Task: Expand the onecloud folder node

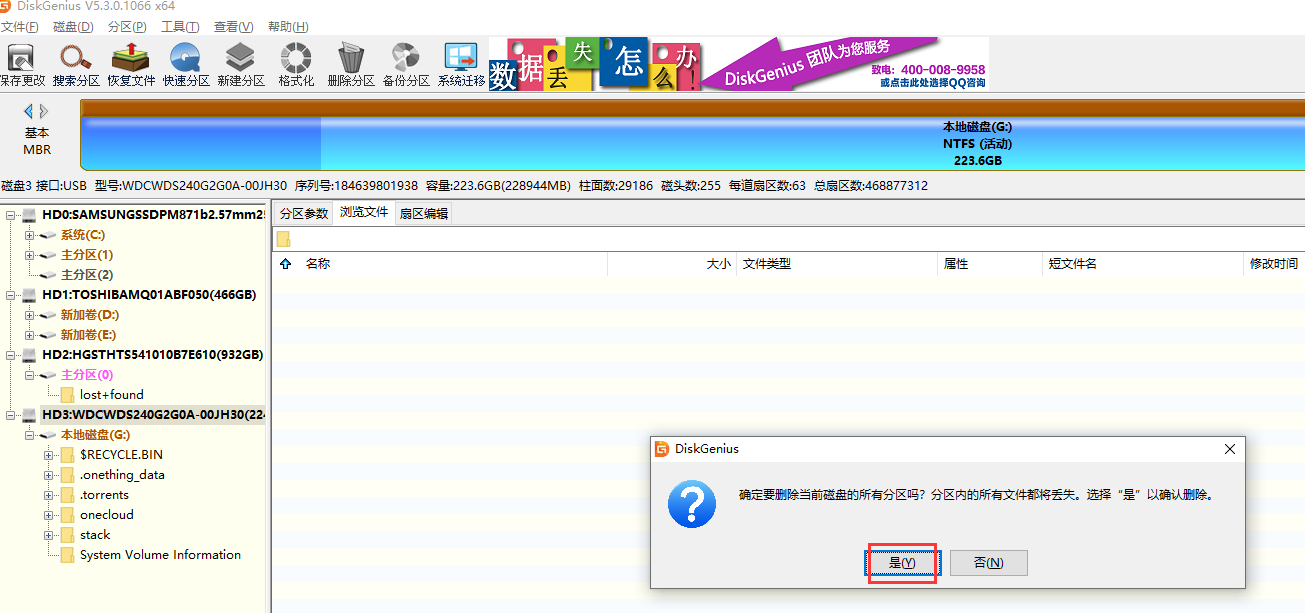Action: pyautogui.click(x=49, y=515)
